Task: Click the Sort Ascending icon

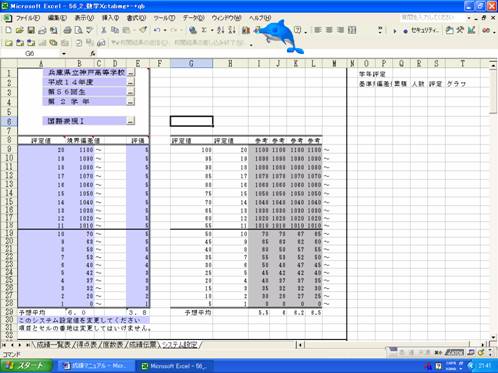Action: (x=221, y=30)
